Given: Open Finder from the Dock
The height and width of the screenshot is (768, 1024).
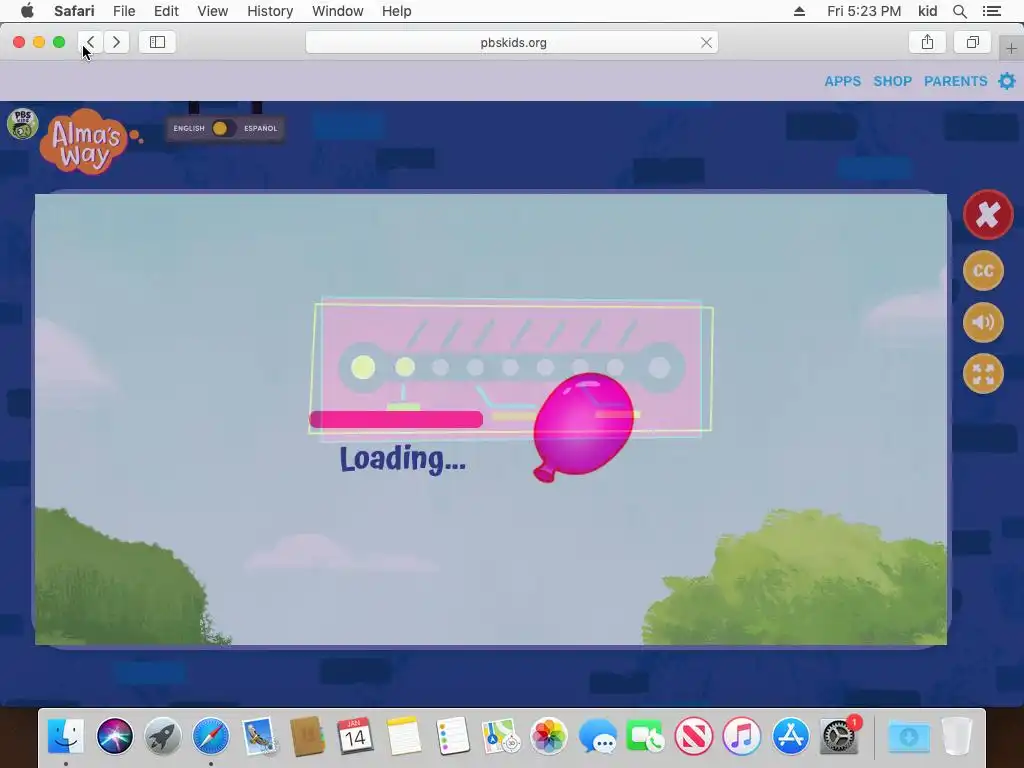Looking at the screenshot, I should tap(66, 736).
